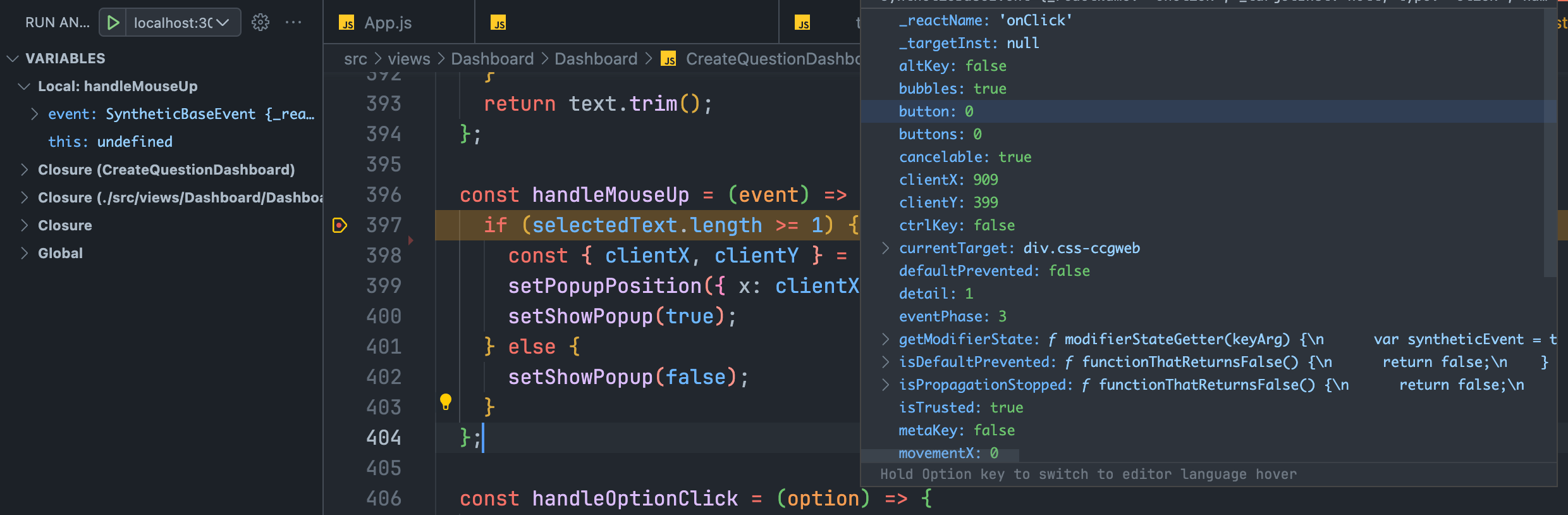Expand currentTarget in the hover popup
Screen dimensions: 1568x515
886,248
